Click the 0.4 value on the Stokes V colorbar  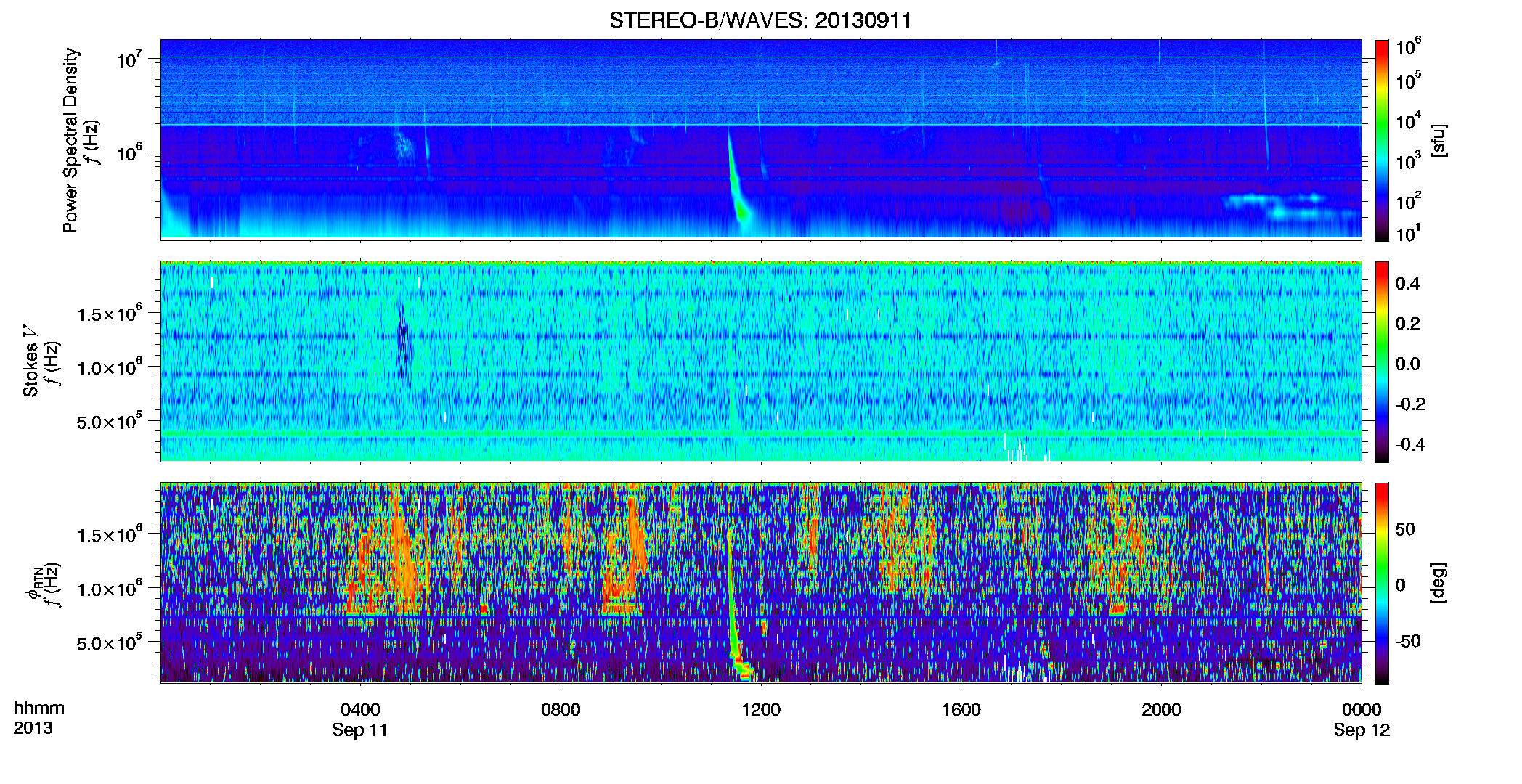tap(1407, 284)
